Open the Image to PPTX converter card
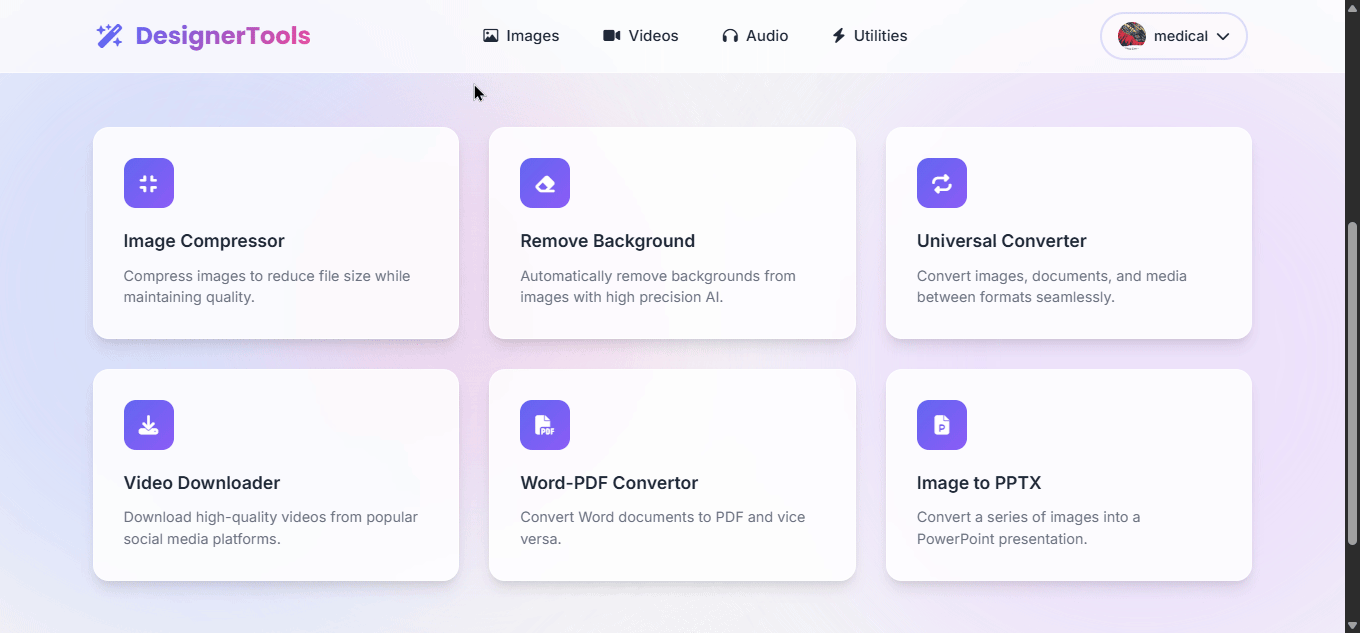The width and height of the screenshot is (1360, 633). click(1068, 475)
